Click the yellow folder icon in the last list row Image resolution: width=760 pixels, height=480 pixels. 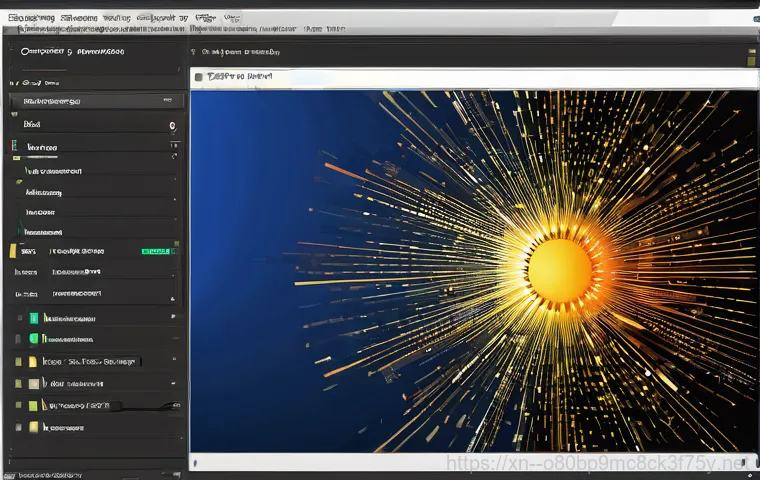coord(33,427)
